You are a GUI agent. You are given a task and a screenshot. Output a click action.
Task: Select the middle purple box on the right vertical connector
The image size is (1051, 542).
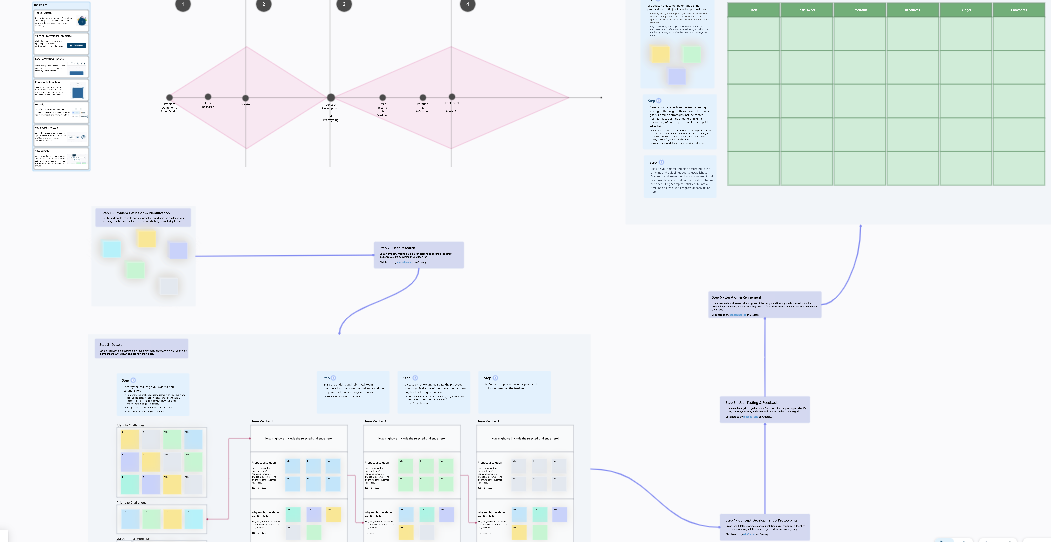[x=764, y=409]
